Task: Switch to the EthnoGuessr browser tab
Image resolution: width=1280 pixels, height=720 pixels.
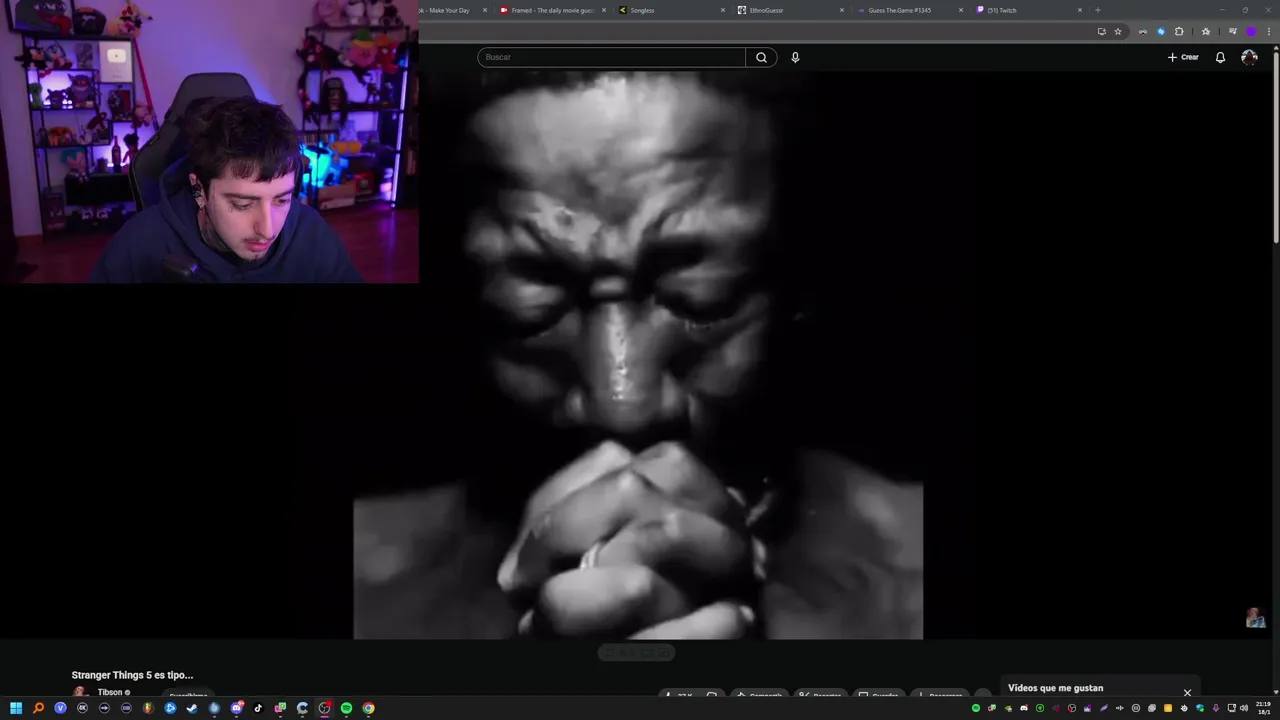Action: click(789, 10)
